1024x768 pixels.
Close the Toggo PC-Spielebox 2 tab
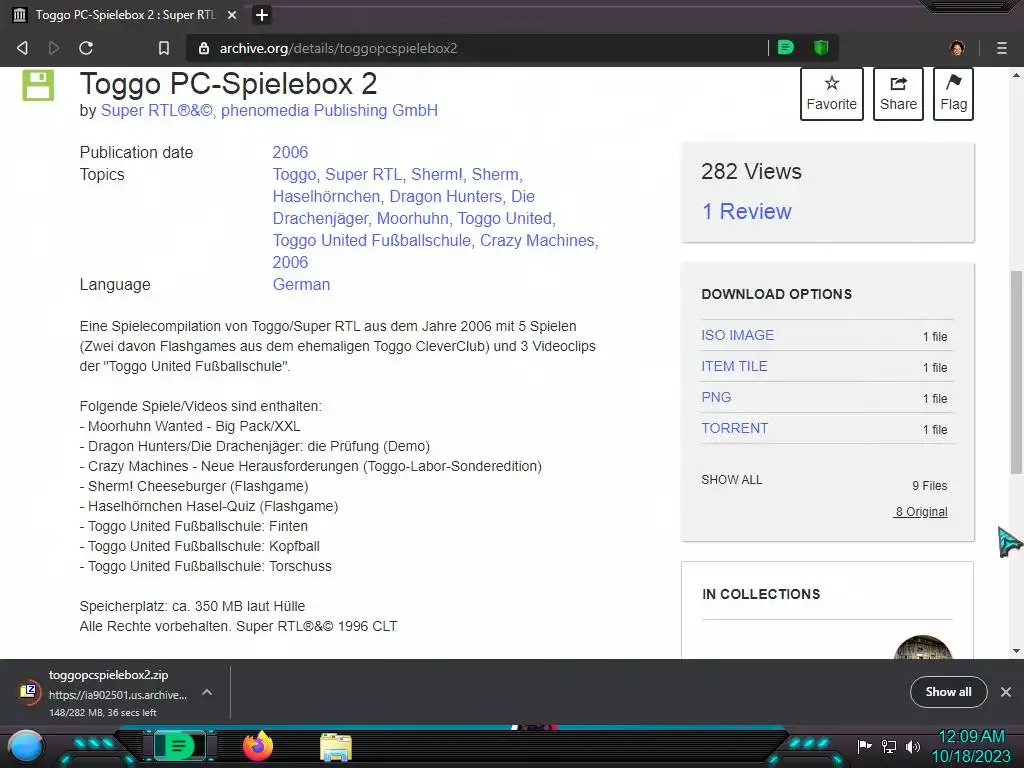232,14
